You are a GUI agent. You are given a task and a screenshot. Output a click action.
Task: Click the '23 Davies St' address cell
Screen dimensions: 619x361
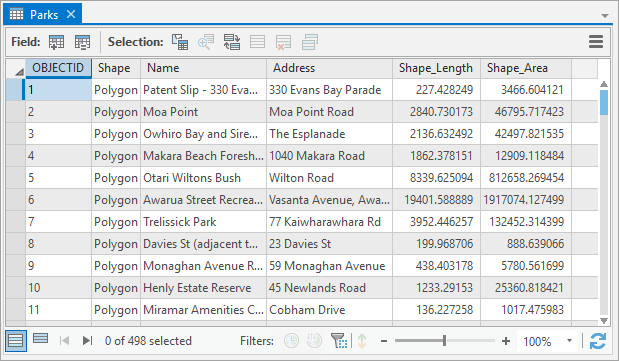pyautogui.click(x=329, y=244)
